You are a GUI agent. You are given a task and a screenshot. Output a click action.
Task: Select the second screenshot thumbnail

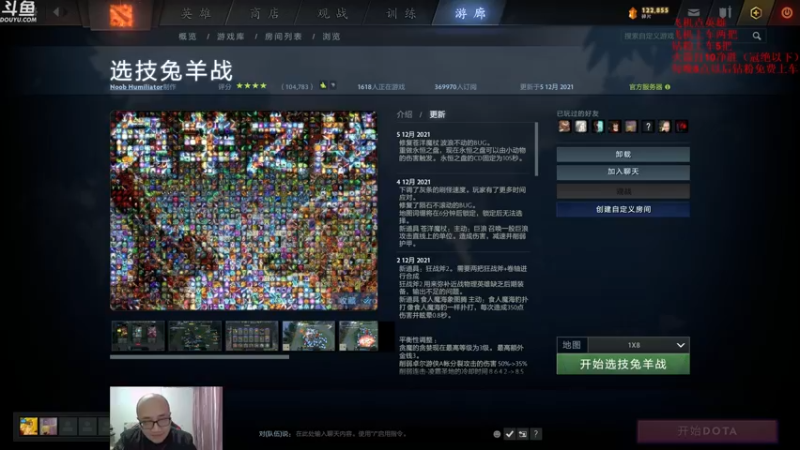coord(195,336)
